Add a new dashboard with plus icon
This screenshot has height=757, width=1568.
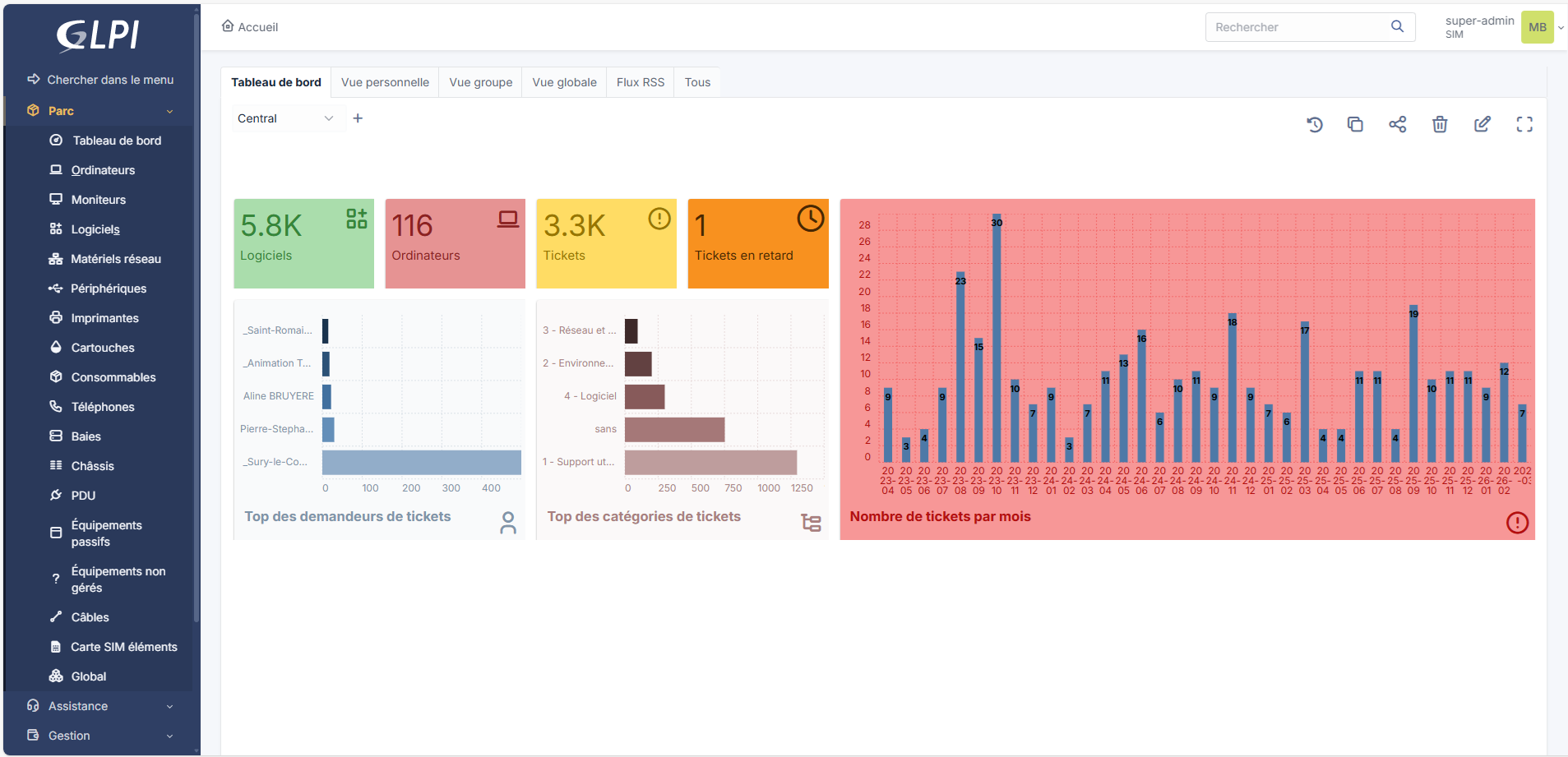[358, 118]
